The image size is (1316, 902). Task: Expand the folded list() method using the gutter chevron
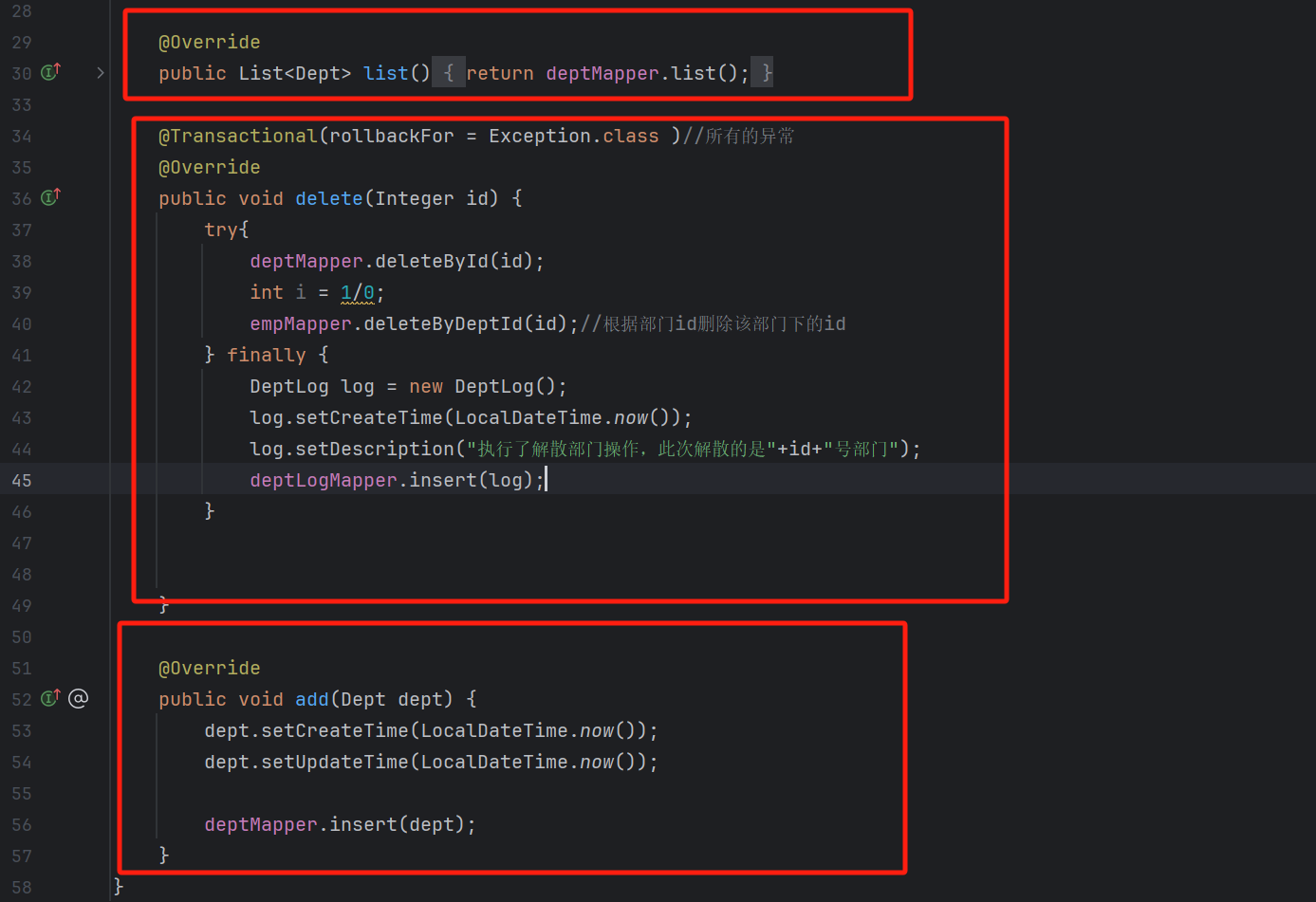tap(101, 73)
